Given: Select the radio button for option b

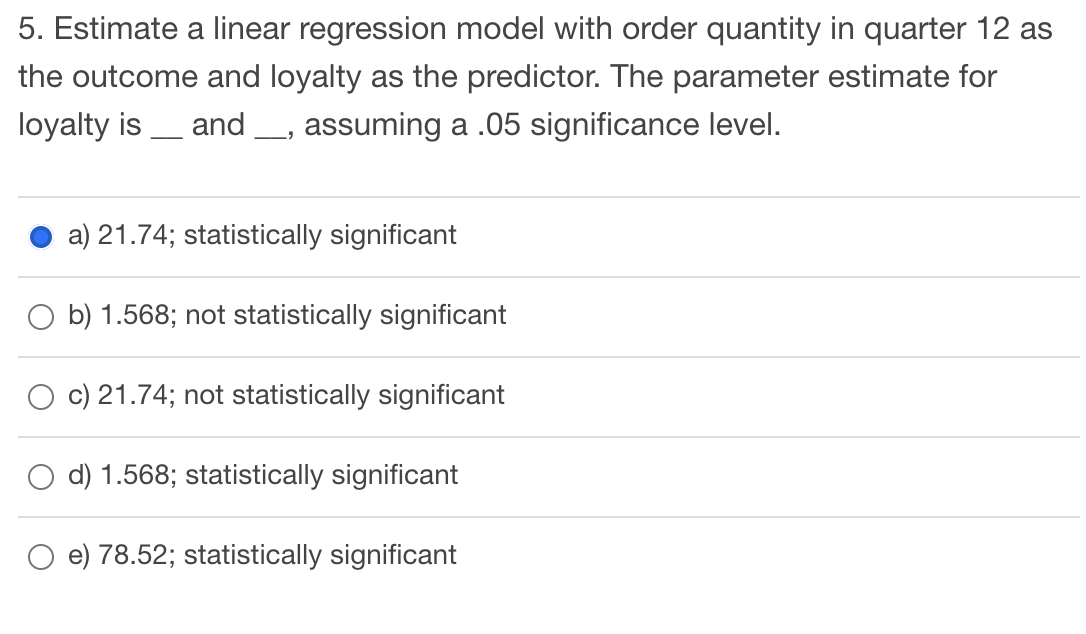Looking at the screenshot, I should point(40,317).
